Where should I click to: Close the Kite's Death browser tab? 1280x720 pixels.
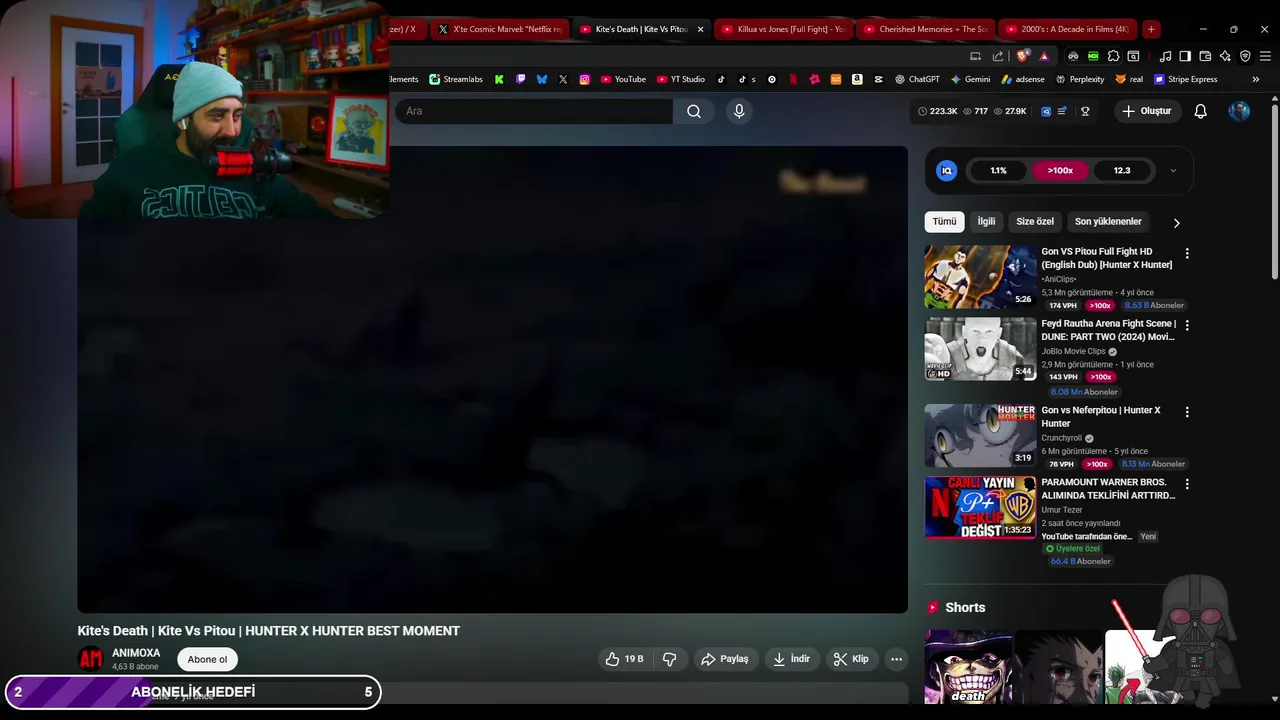click(x=700, y=29)
